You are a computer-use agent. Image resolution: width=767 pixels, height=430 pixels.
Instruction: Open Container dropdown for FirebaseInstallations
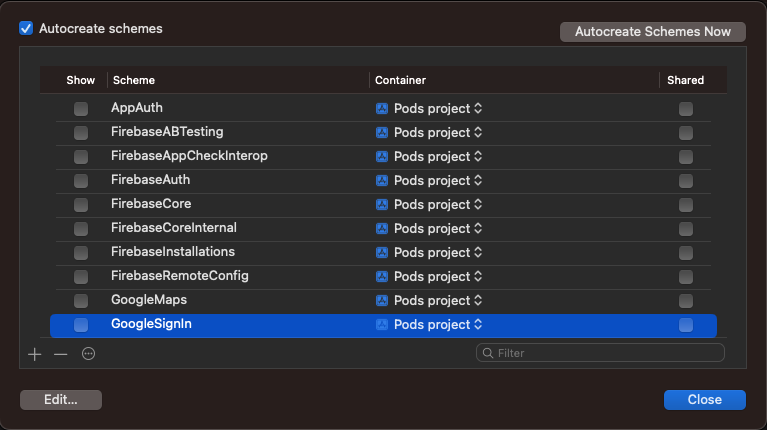click(x=429, y=252)
